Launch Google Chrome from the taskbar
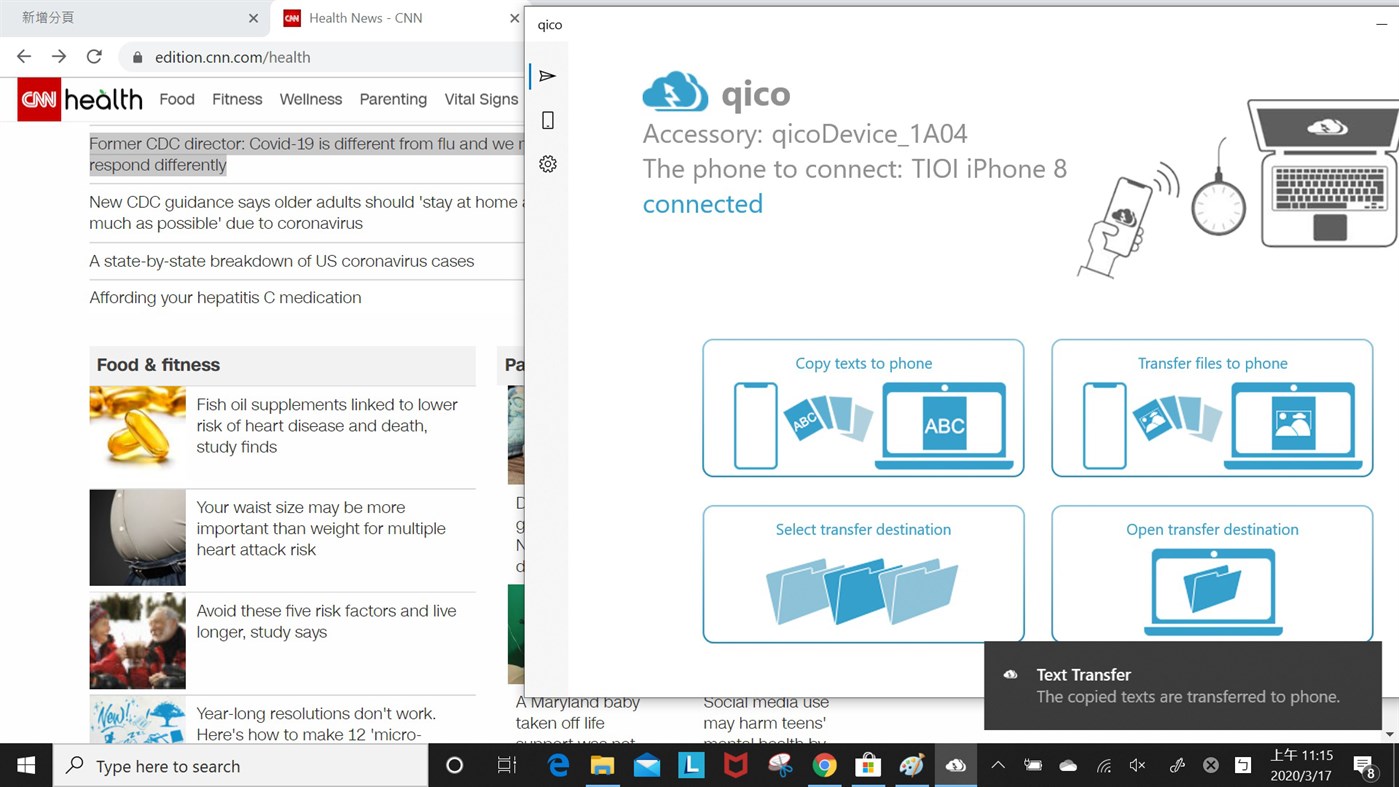 coord(824,765)
